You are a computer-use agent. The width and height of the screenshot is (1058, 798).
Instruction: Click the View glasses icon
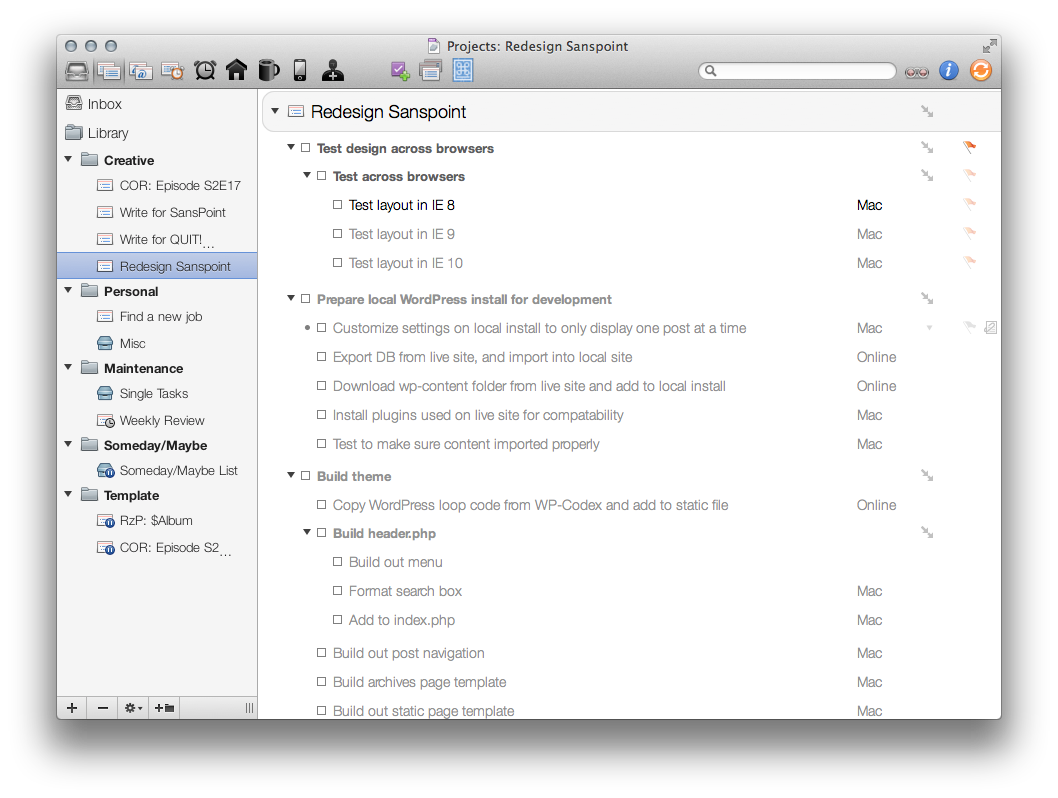[916, 71]
